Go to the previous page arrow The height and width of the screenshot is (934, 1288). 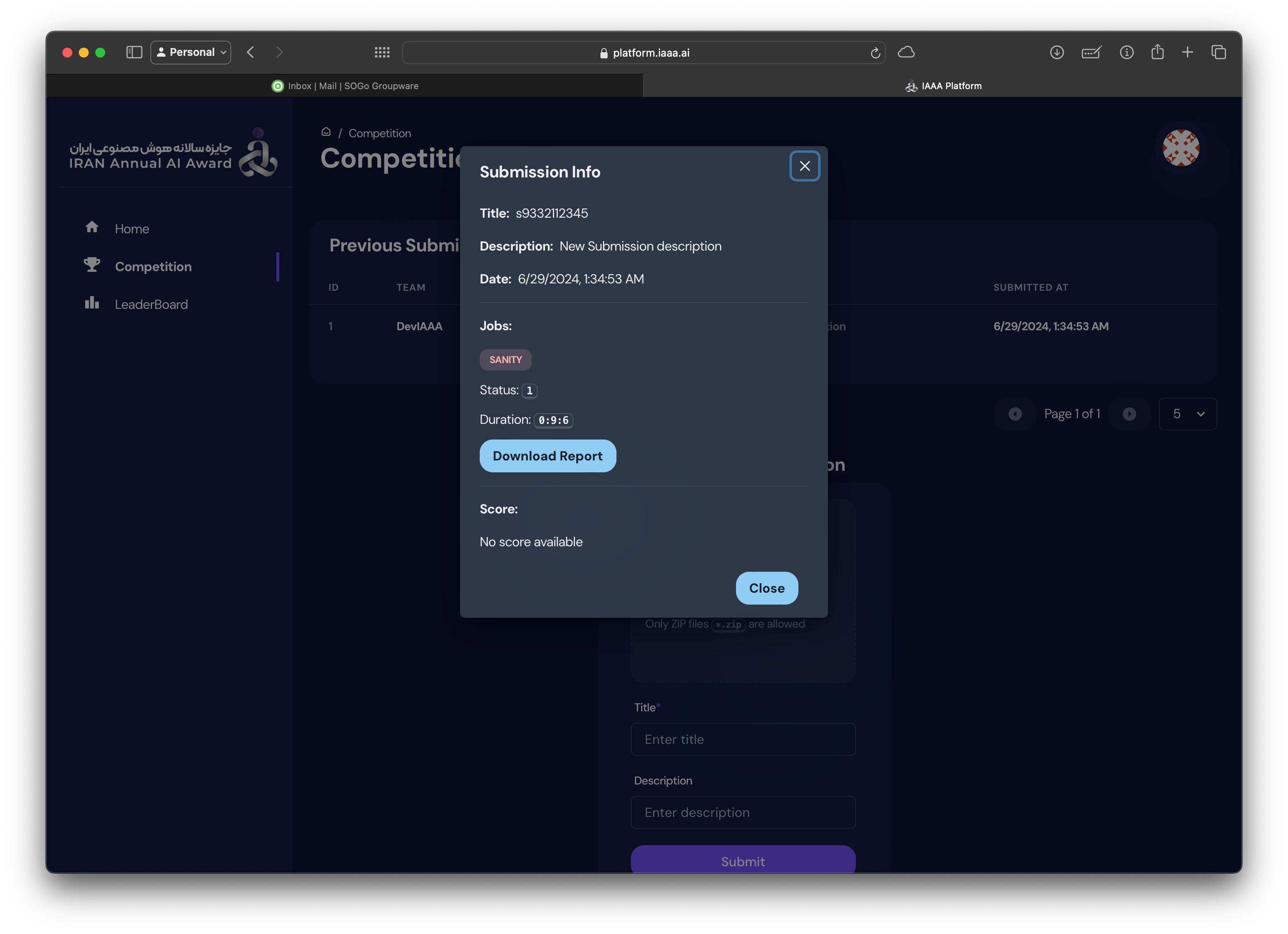1015,414
